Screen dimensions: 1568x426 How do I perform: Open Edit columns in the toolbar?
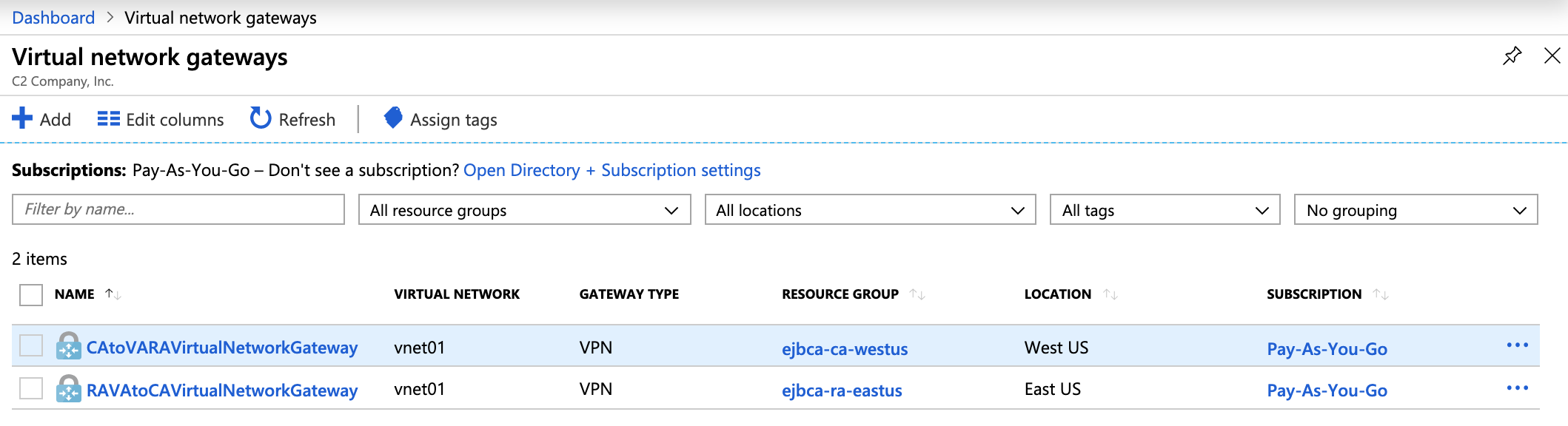[161, 120]
